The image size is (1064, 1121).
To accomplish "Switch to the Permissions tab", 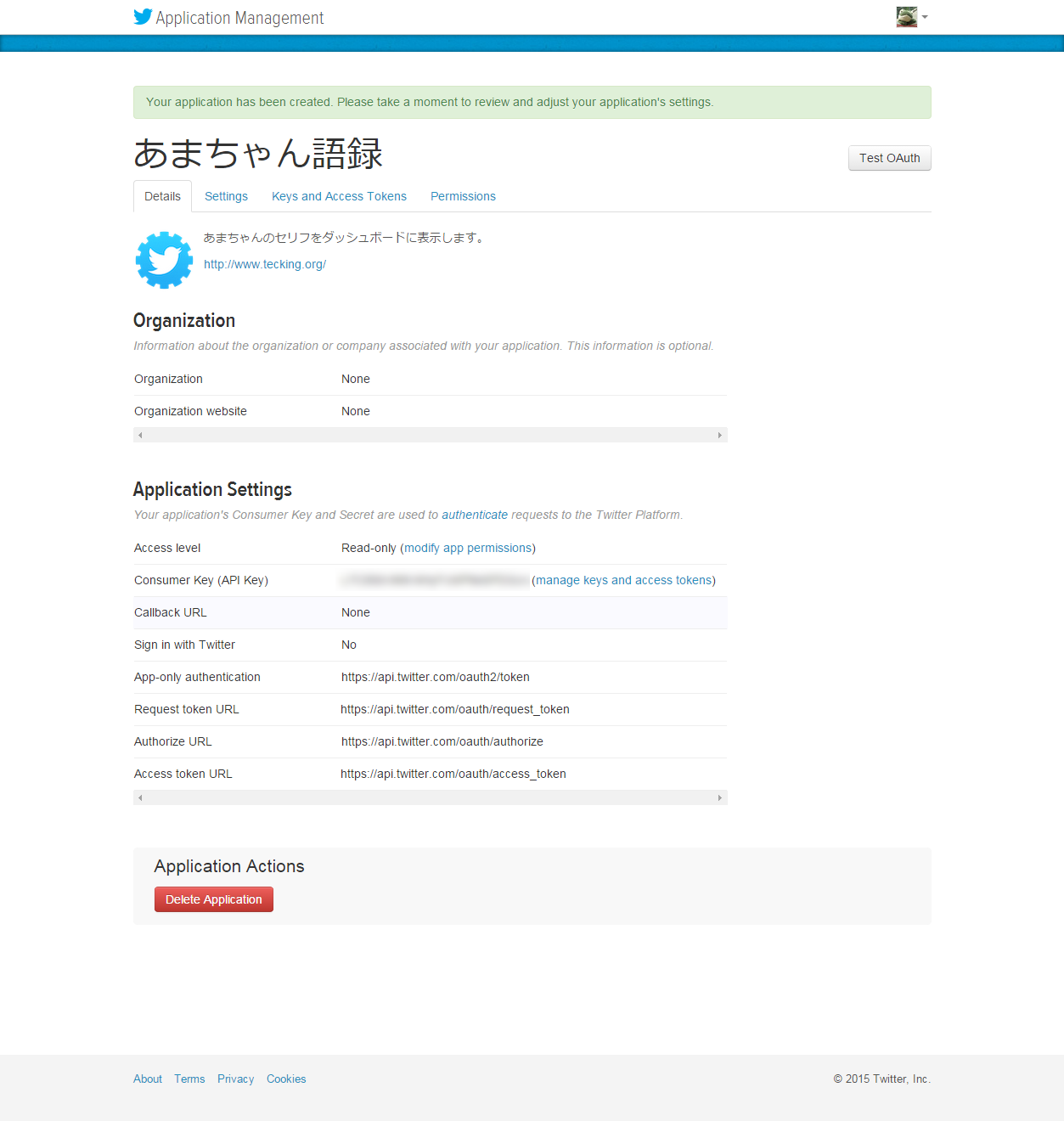I will [x=463, y=196].
